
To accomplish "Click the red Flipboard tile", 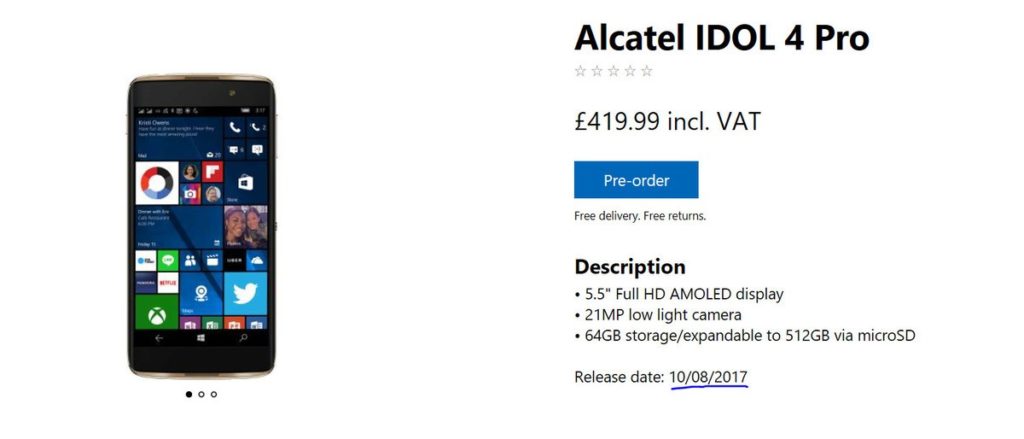I will click(x=212, y=172).
